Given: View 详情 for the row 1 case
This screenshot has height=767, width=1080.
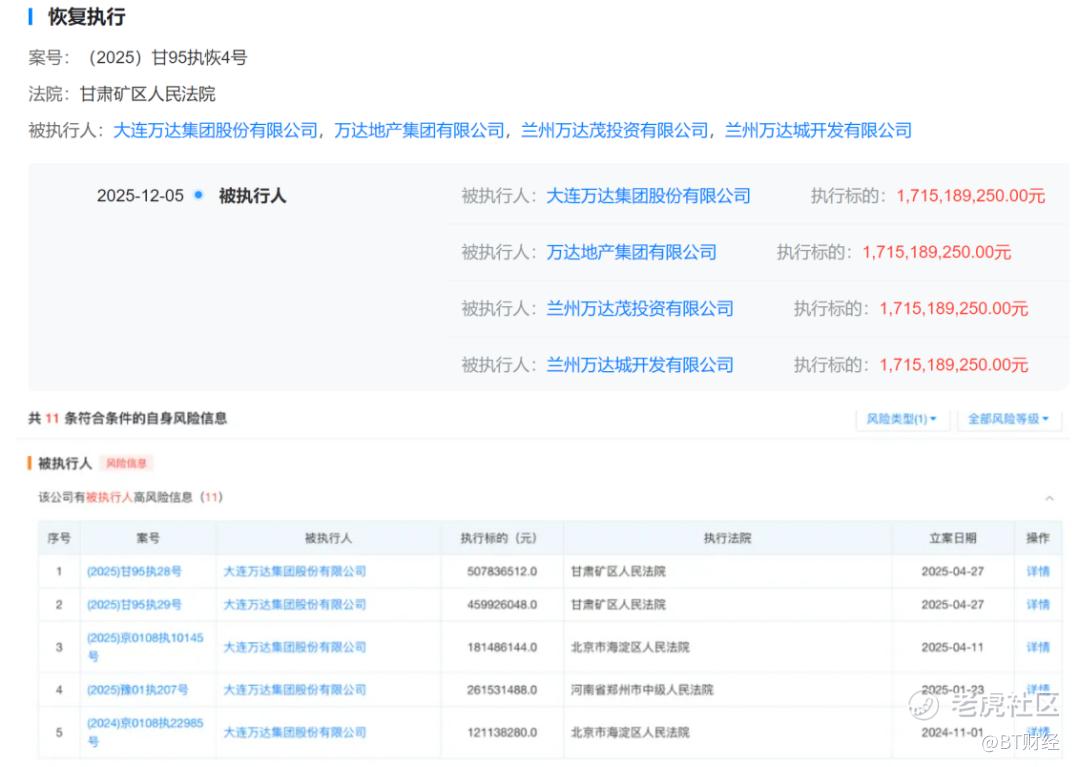Looking at the screenshot, I should (1038, 571).
